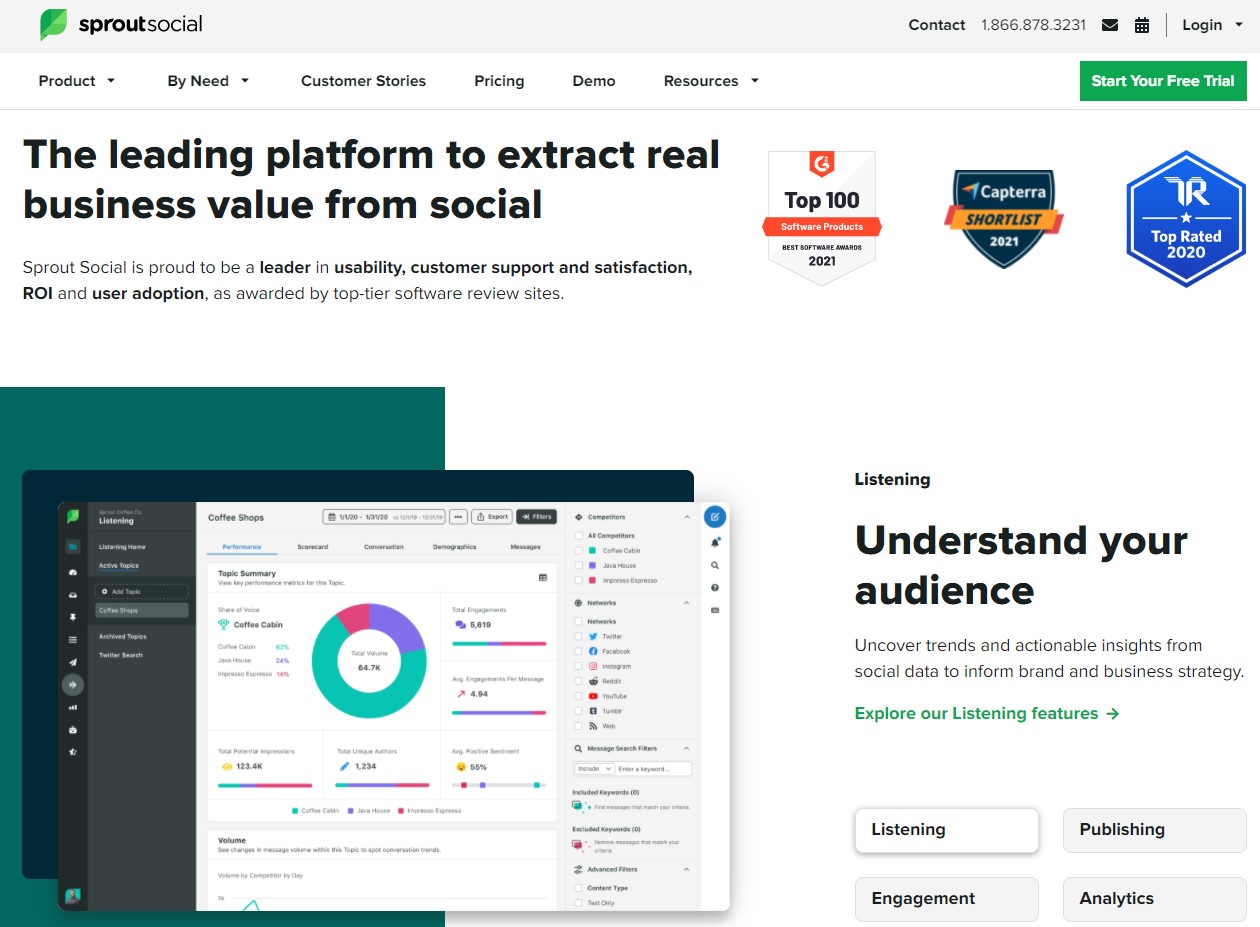The image size is (1260, 927).
Task: Click the user avatar at sidebar bottom
Action: pyautogui.click(x=72, y=896)
